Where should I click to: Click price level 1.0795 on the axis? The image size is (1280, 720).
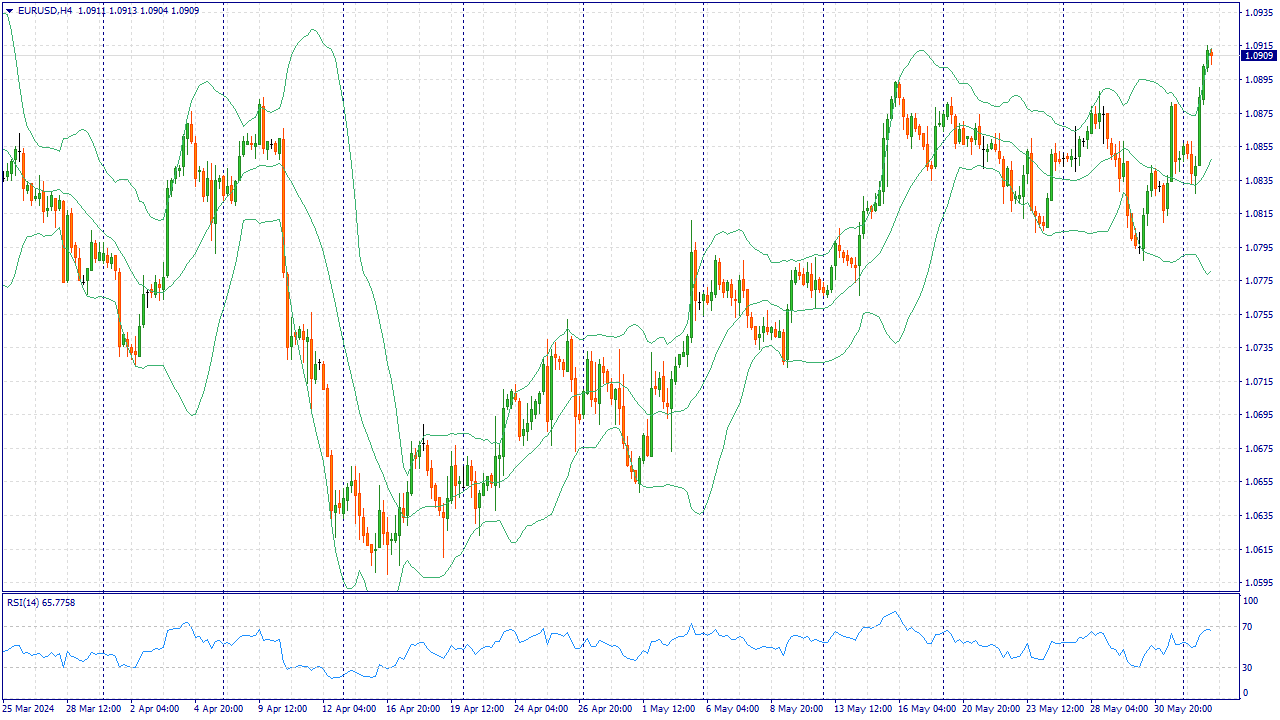tap(1258, 248)
